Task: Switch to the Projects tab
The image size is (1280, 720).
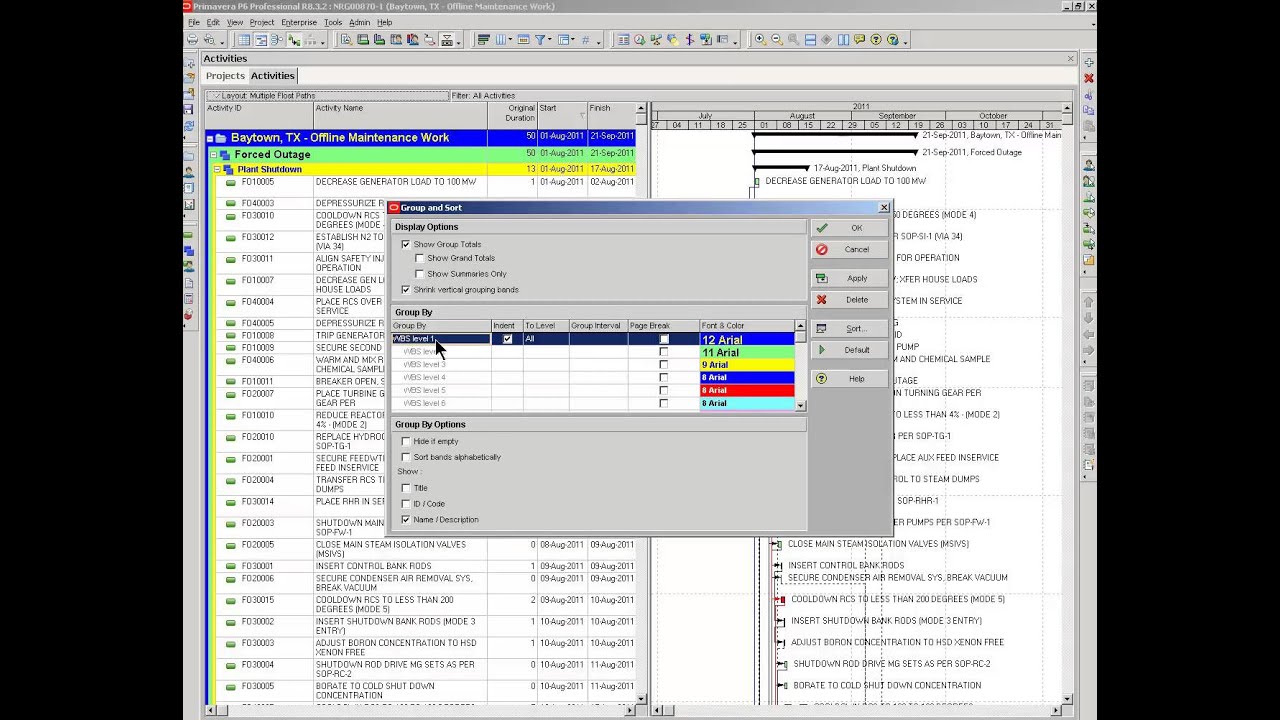Action: pos(225,76)
